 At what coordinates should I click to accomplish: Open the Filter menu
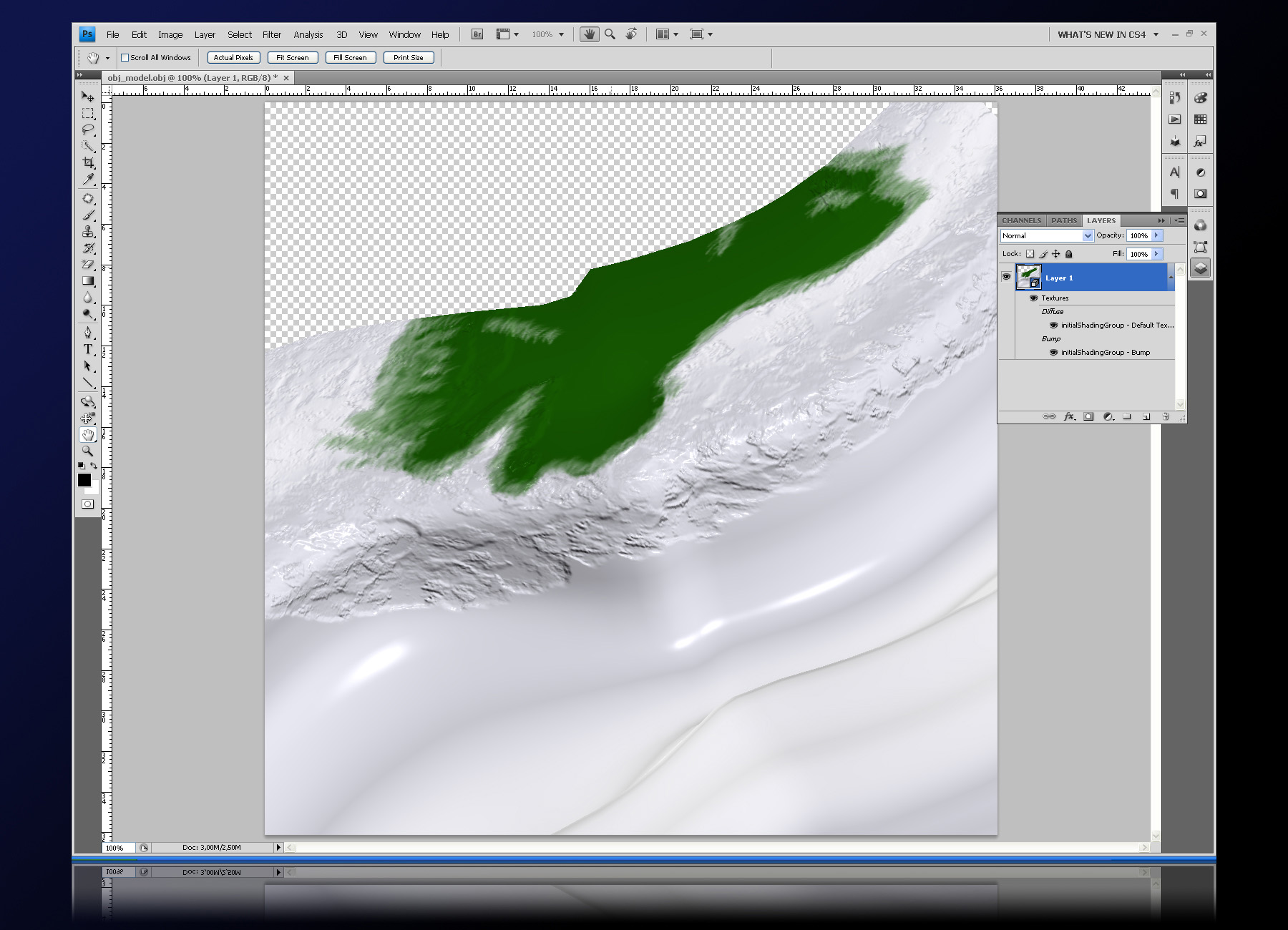click(x=271, y=34)
